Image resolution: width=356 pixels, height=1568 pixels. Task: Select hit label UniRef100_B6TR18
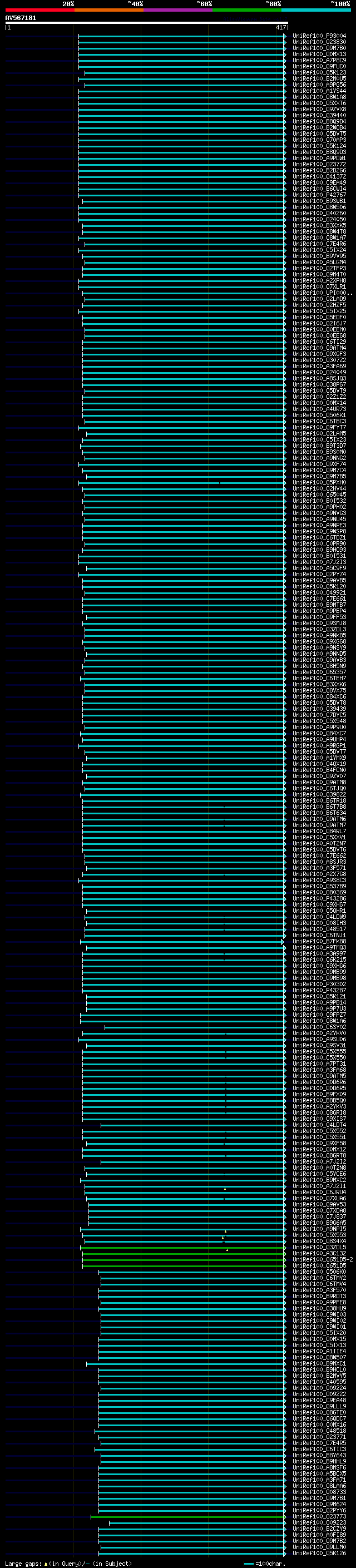coord(319,800)
